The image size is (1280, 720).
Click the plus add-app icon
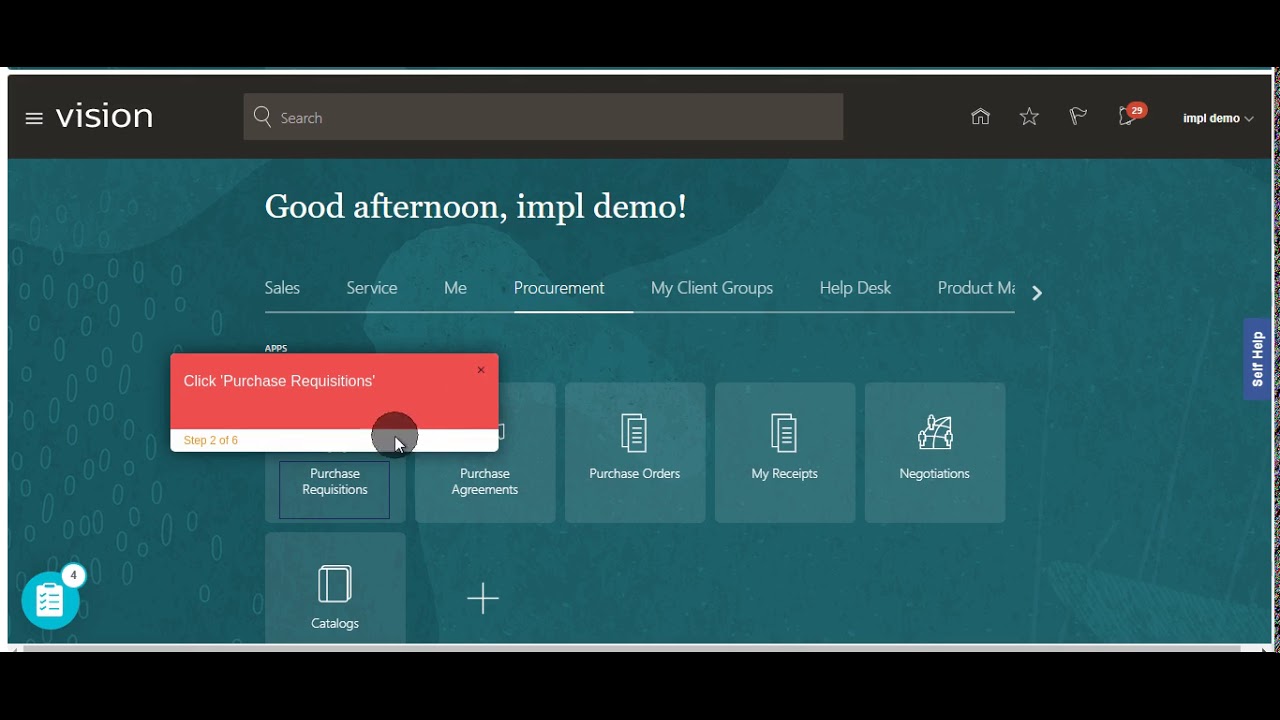pos(483,599)
